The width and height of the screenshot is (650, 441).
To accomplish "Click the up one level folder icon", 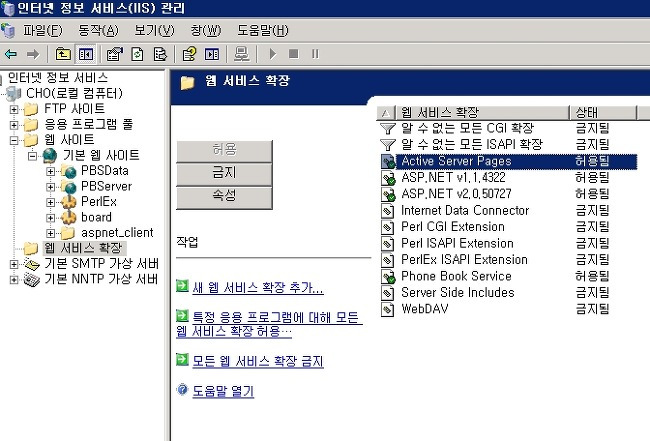I will point(63,54).
